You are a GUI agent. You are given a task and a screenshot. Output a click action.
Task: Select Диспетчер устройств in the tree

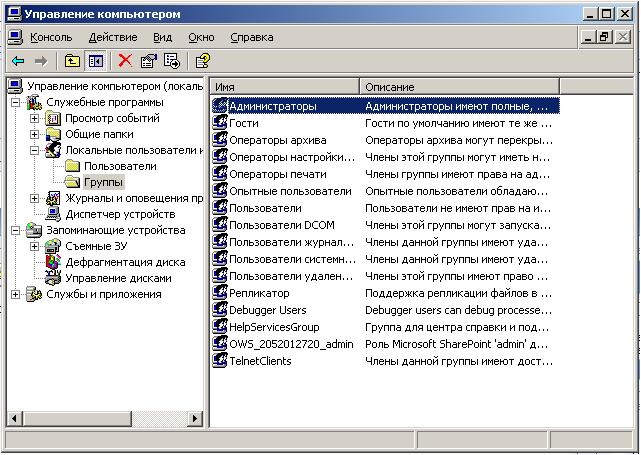[120, 214]
